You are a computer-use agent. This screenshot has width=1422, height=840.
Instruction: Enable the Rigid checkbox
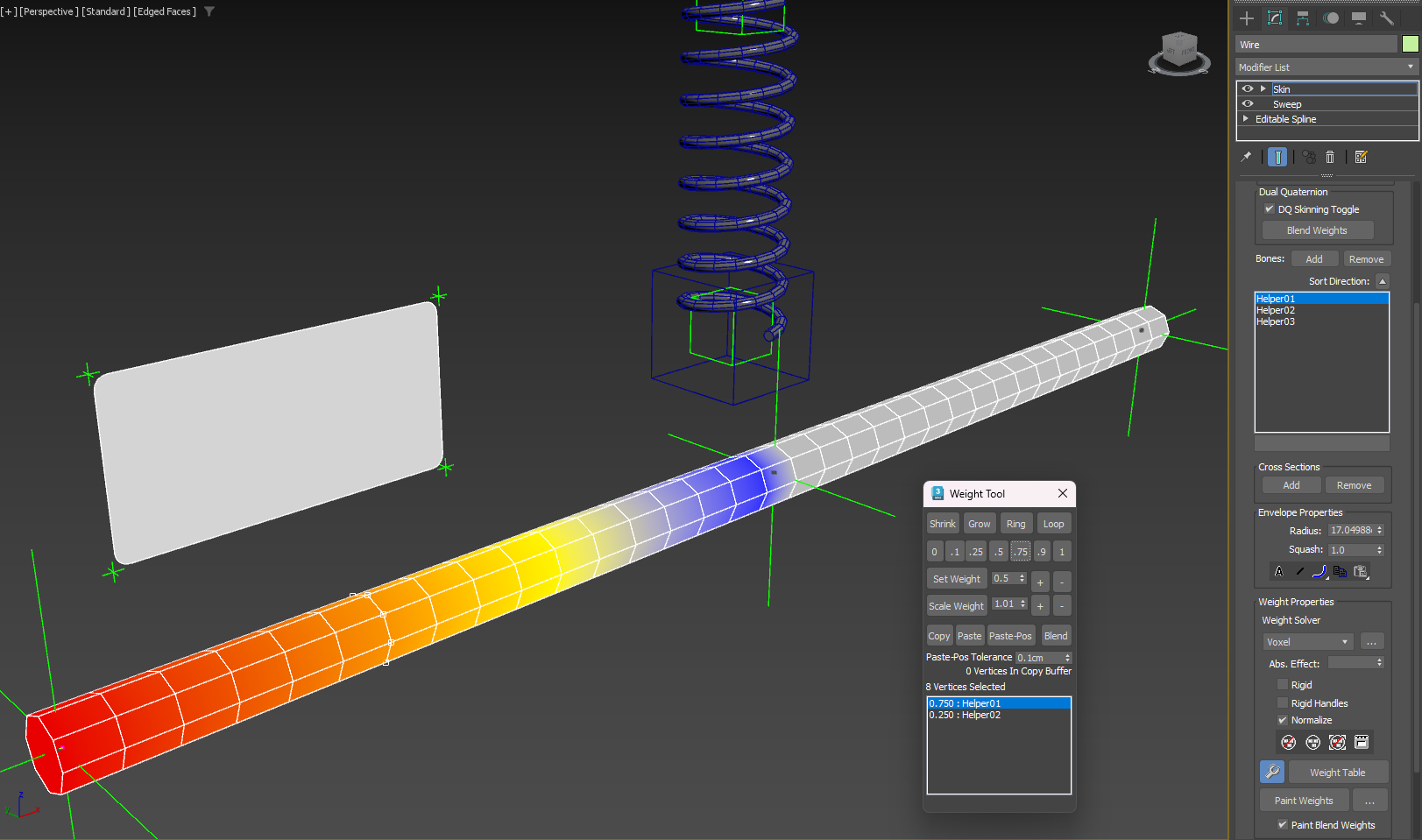1283,684
